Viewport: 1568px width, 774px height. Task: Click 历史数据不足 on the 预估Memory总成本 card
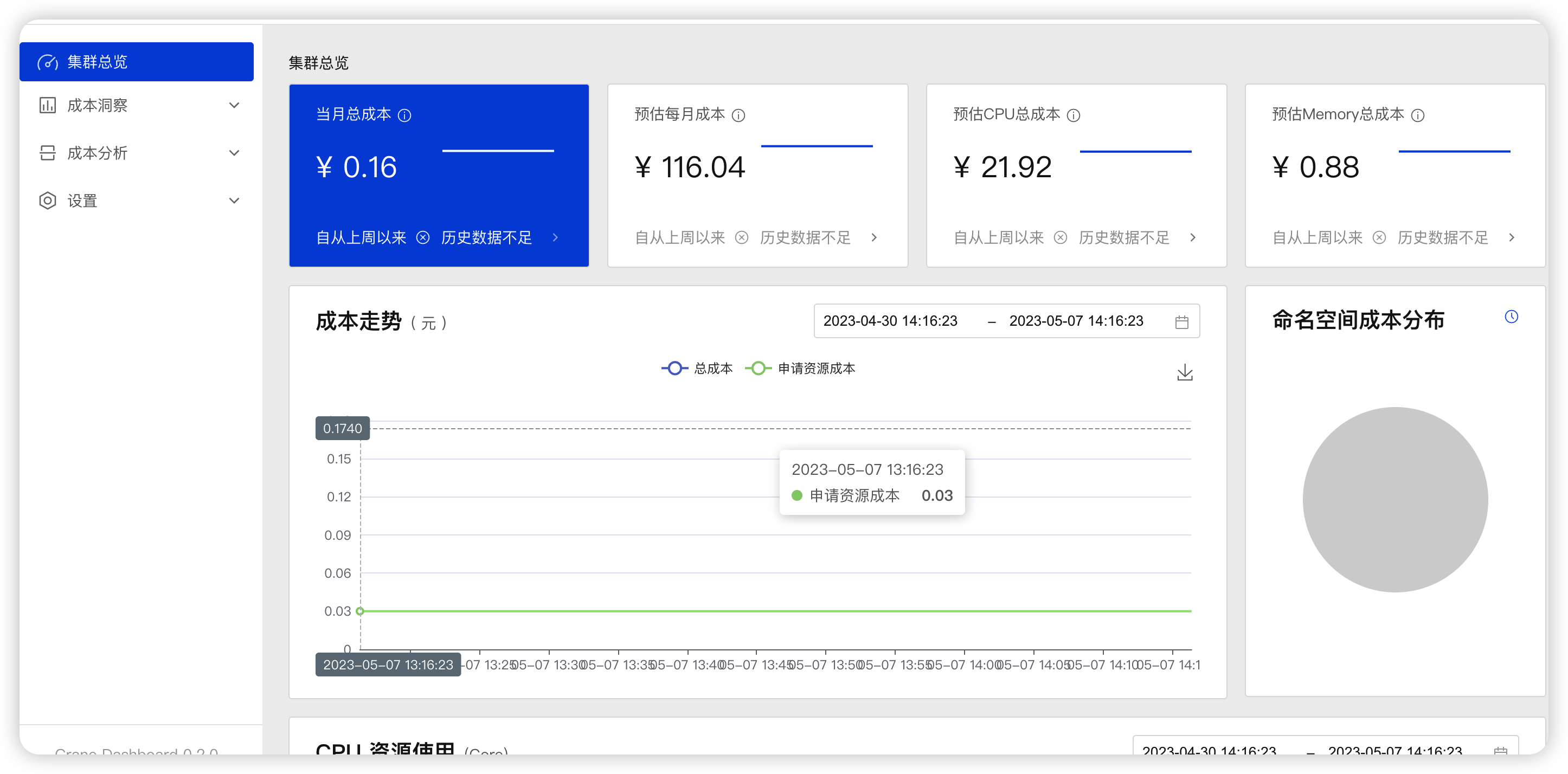point(1442,238)
